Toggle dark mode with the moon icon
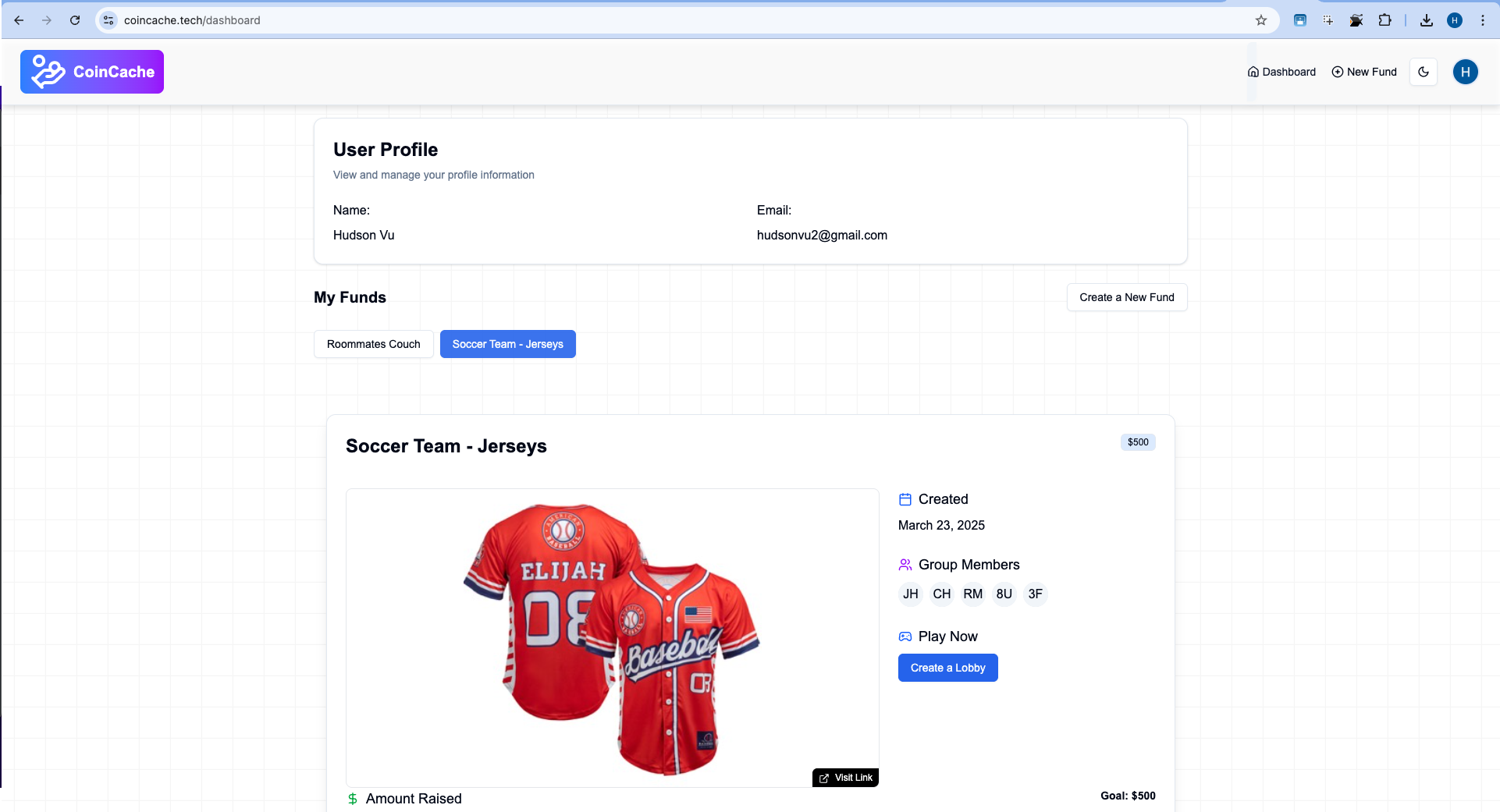The height and width of the screenshot is (812, 1500). (1424, 72)
